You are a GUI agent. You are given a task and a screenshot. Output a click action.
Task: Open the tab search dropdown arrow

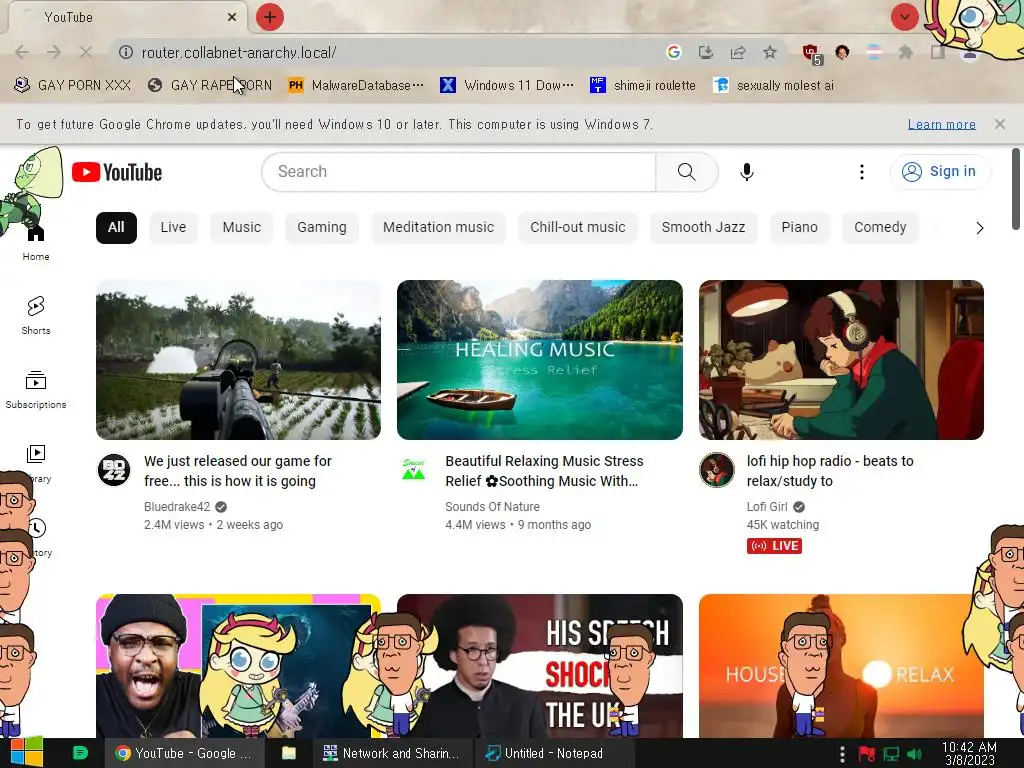[x=904, y=17]
